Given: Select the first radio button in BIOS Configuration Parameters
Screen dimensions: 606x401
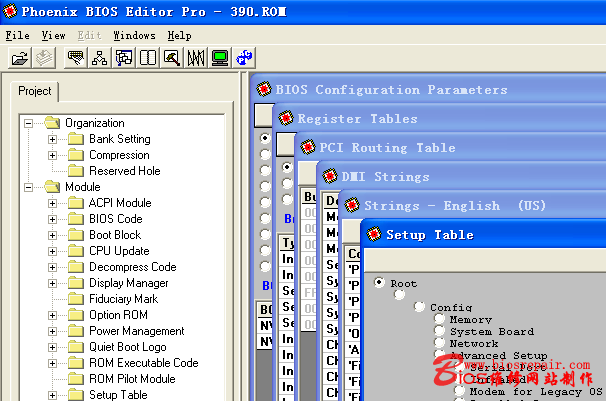Looking at the screenshot, I should pos(265,138).
